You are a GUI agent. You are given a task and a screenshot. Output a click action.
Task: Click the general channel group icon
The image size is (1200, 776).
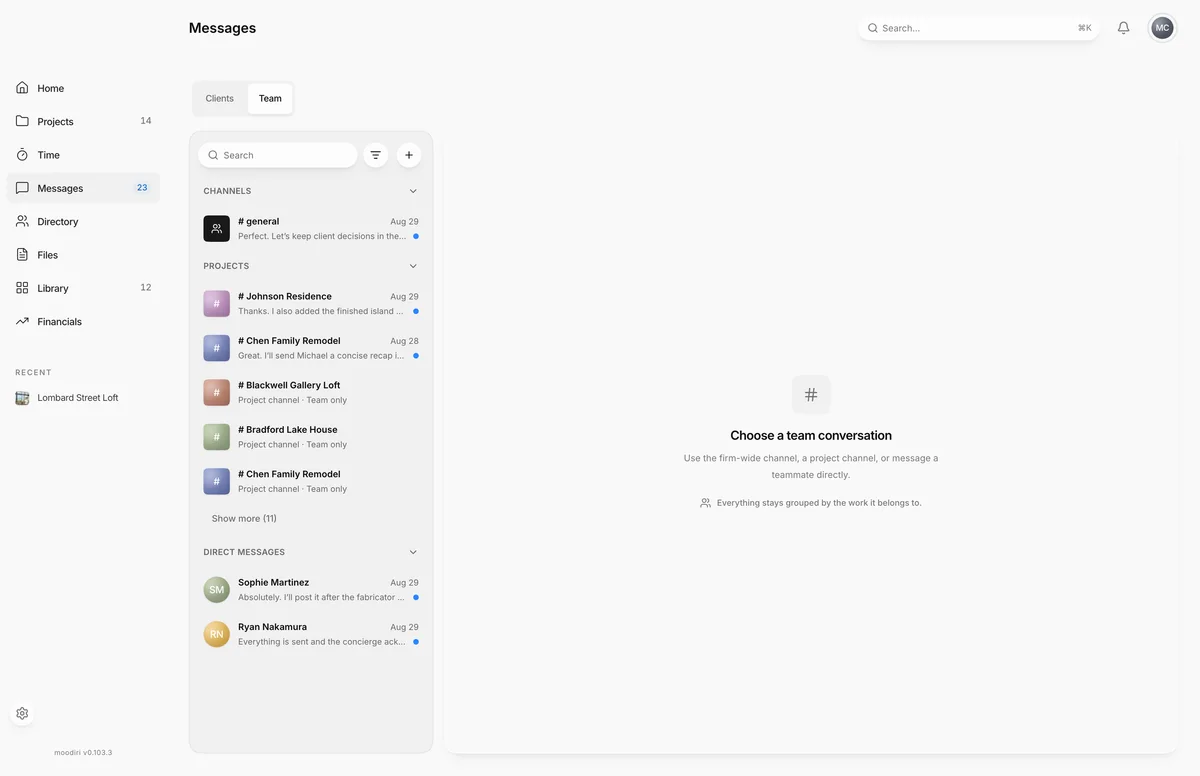[x=217, y=229]
